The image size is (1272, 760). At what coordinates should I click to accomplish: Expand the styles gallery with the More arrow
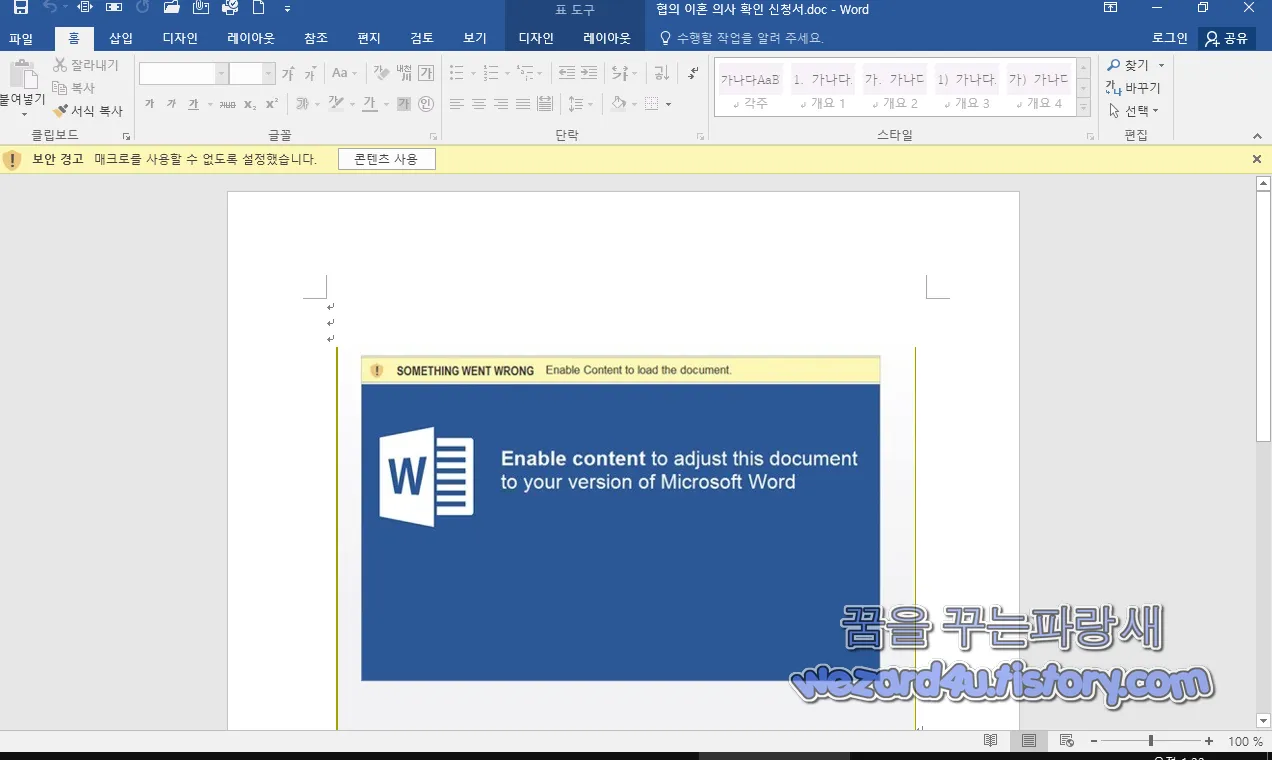click(1083, 107)
